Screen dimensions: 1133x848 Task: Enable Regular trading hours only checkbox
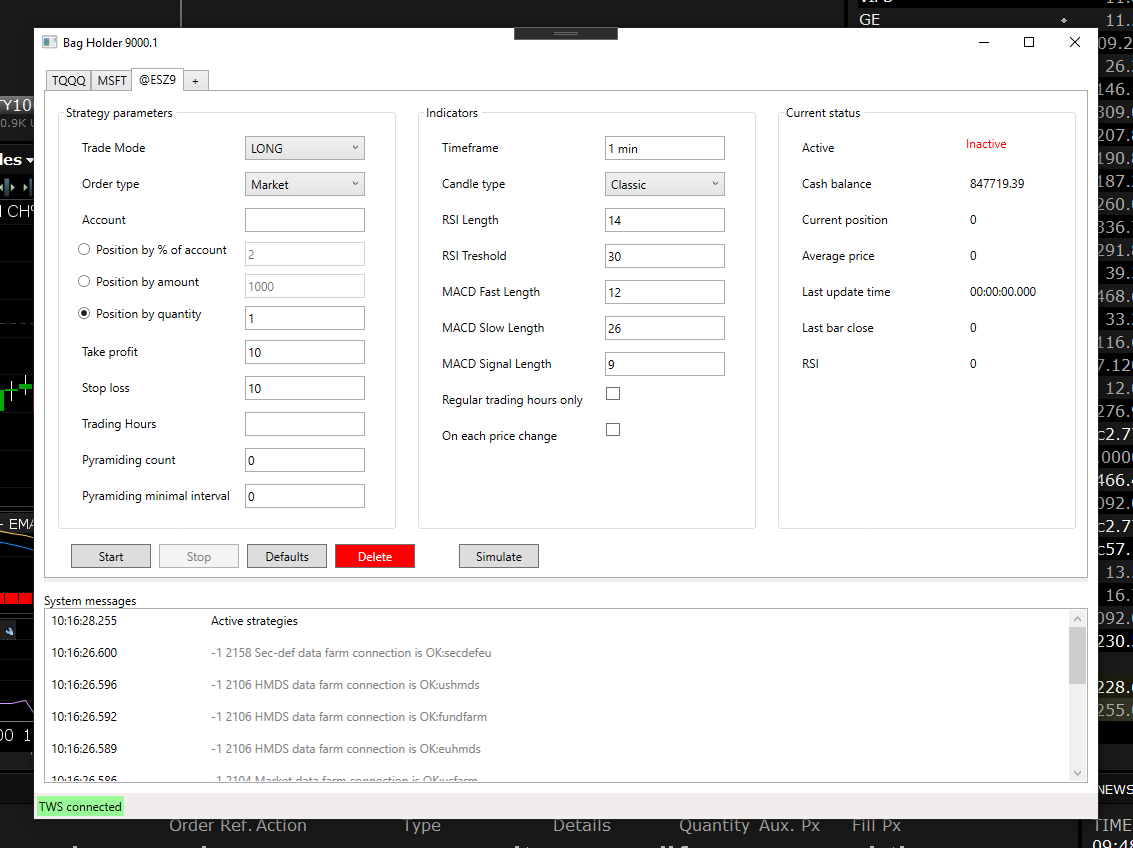613,394
